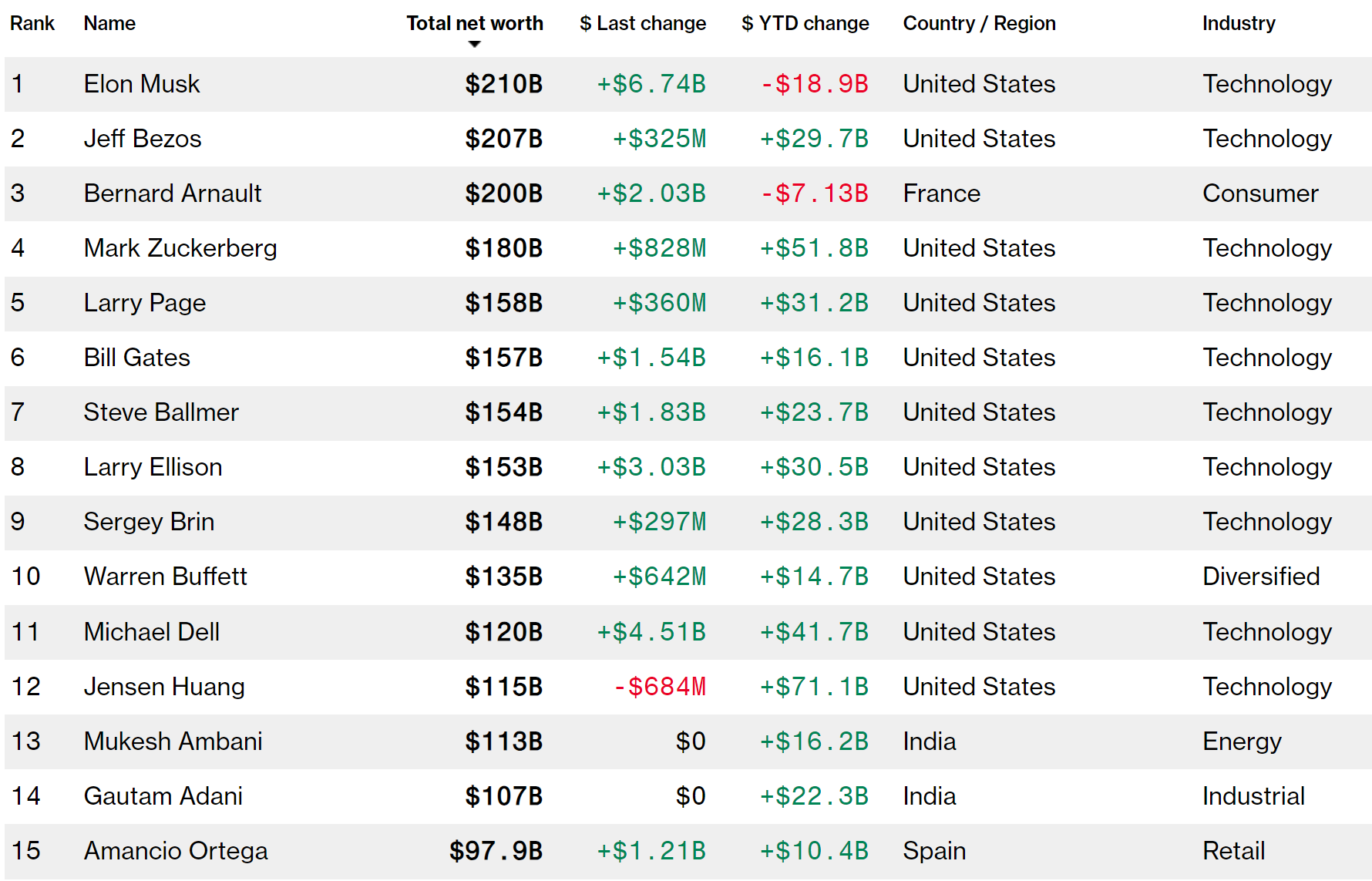
Task: Click Amancio Ortega's name
Action: click(x=176, y=850)
